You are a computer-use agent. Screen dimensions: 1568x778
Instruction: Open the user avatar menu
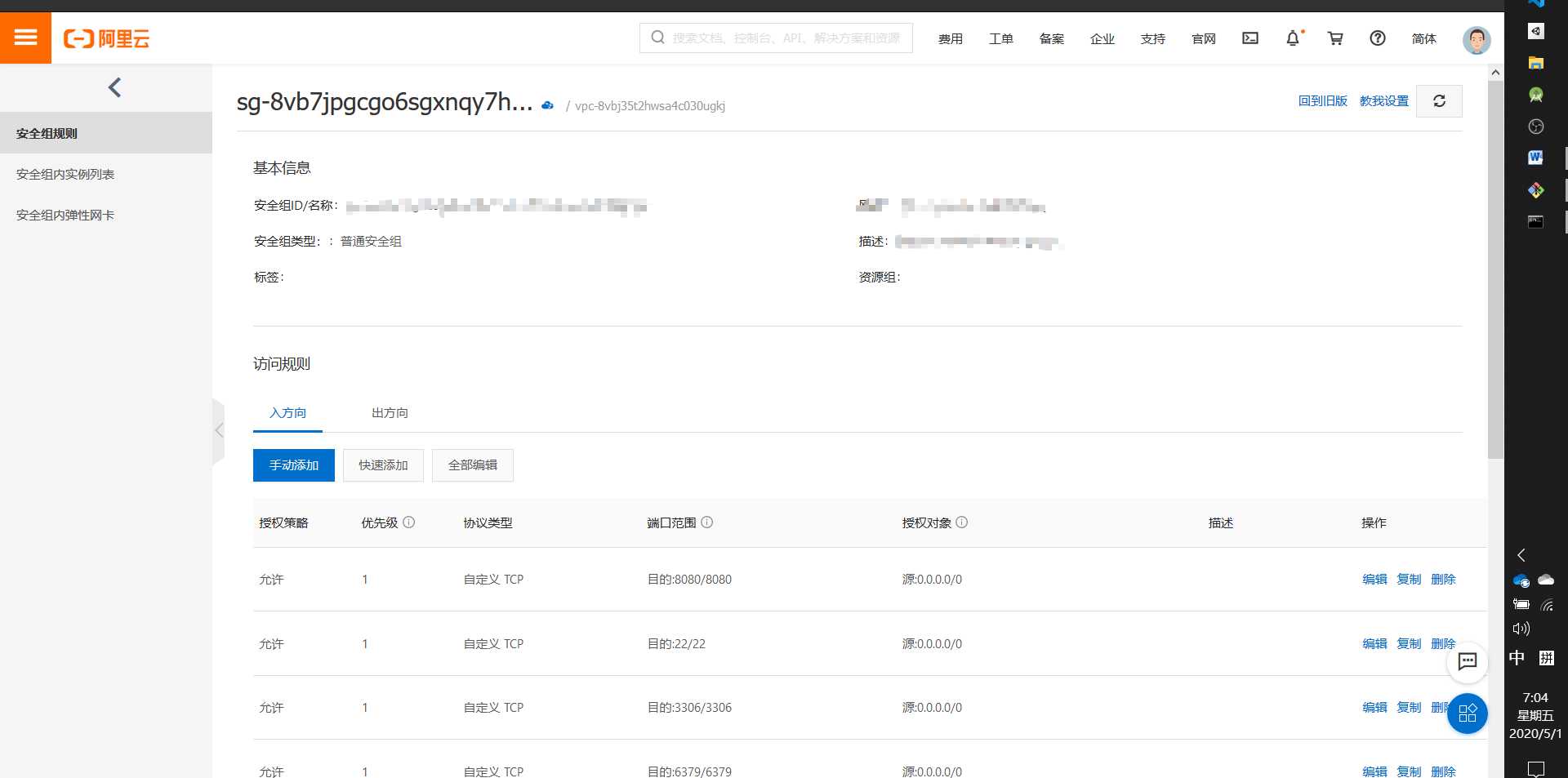[1477, 39]
